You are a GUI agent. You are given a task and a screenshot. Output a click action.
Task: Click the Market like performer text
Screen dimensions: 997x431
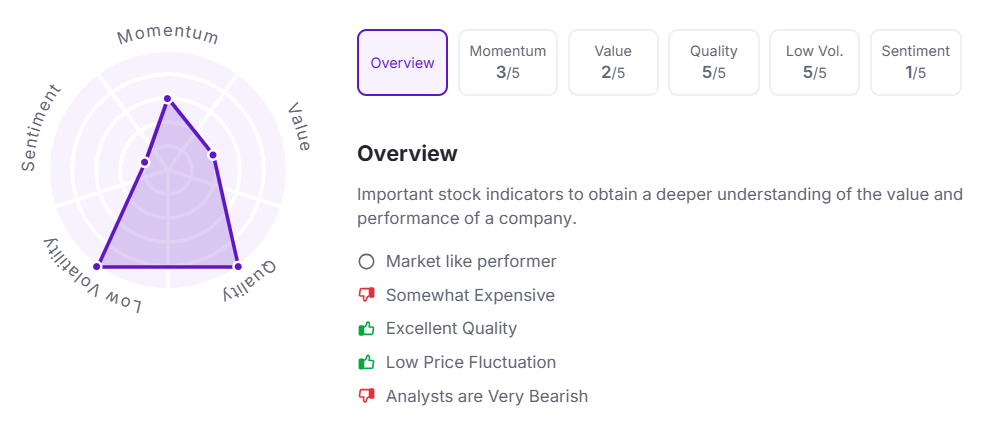point(471,262)
